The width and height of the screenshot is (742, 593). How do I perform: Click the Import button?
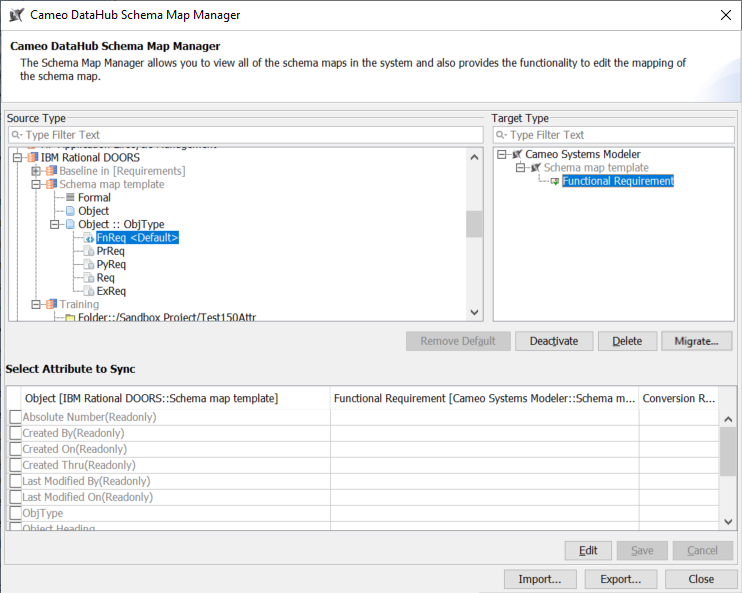tap(540, 579)
